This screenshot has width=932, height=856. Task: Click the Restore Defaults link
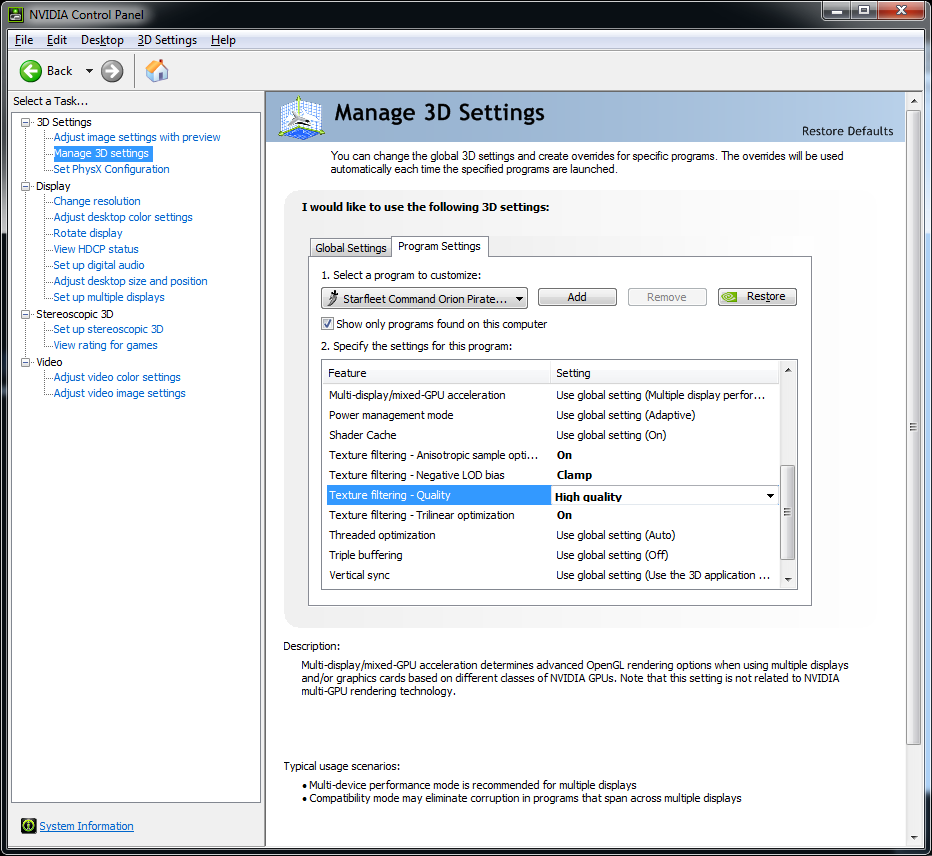(847, 131)
